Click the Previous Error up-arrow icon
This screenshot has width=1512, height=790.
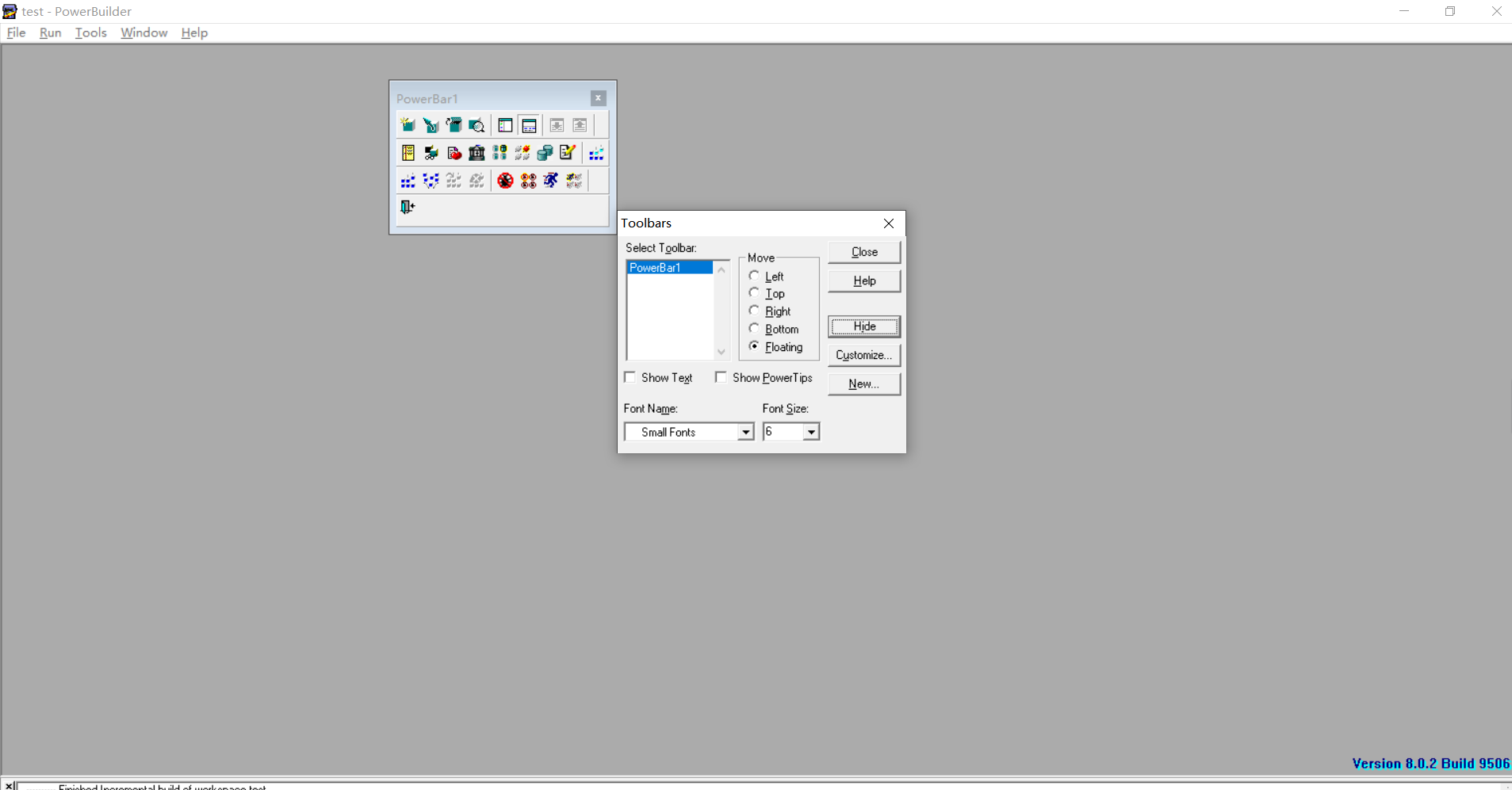pyautogui.click(x=580, y=125)
